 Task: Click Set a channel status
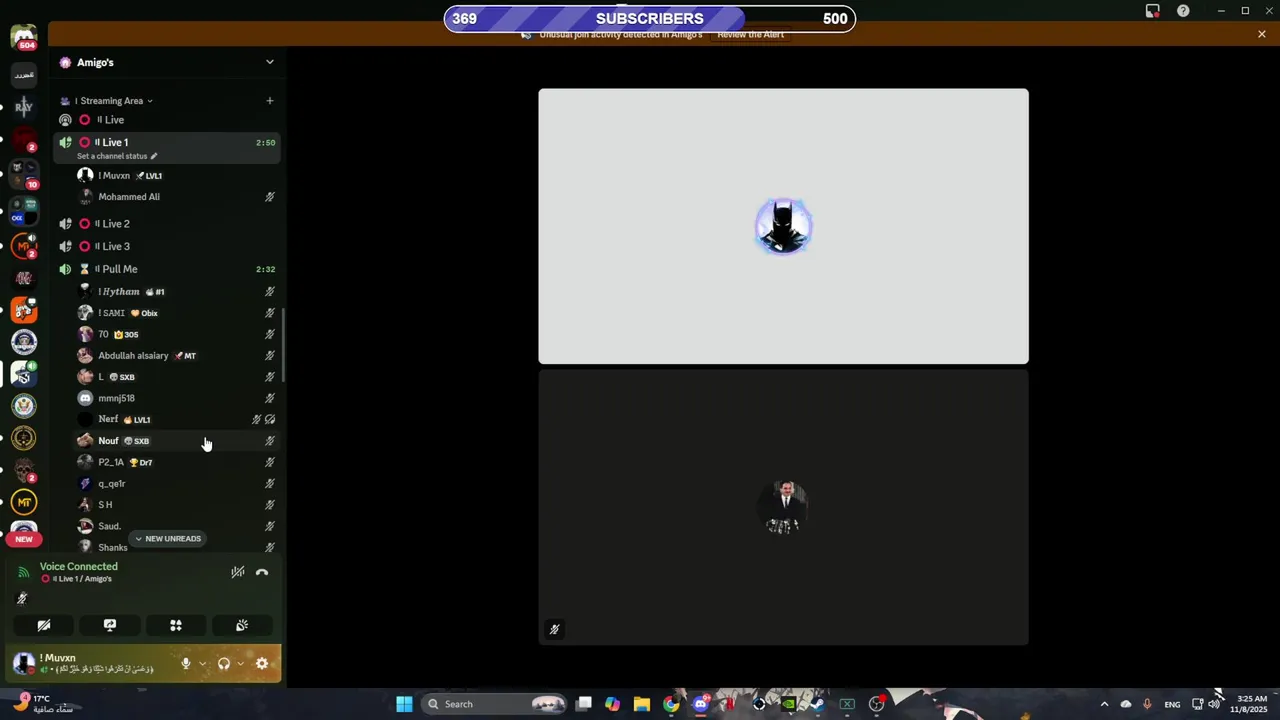117,156
